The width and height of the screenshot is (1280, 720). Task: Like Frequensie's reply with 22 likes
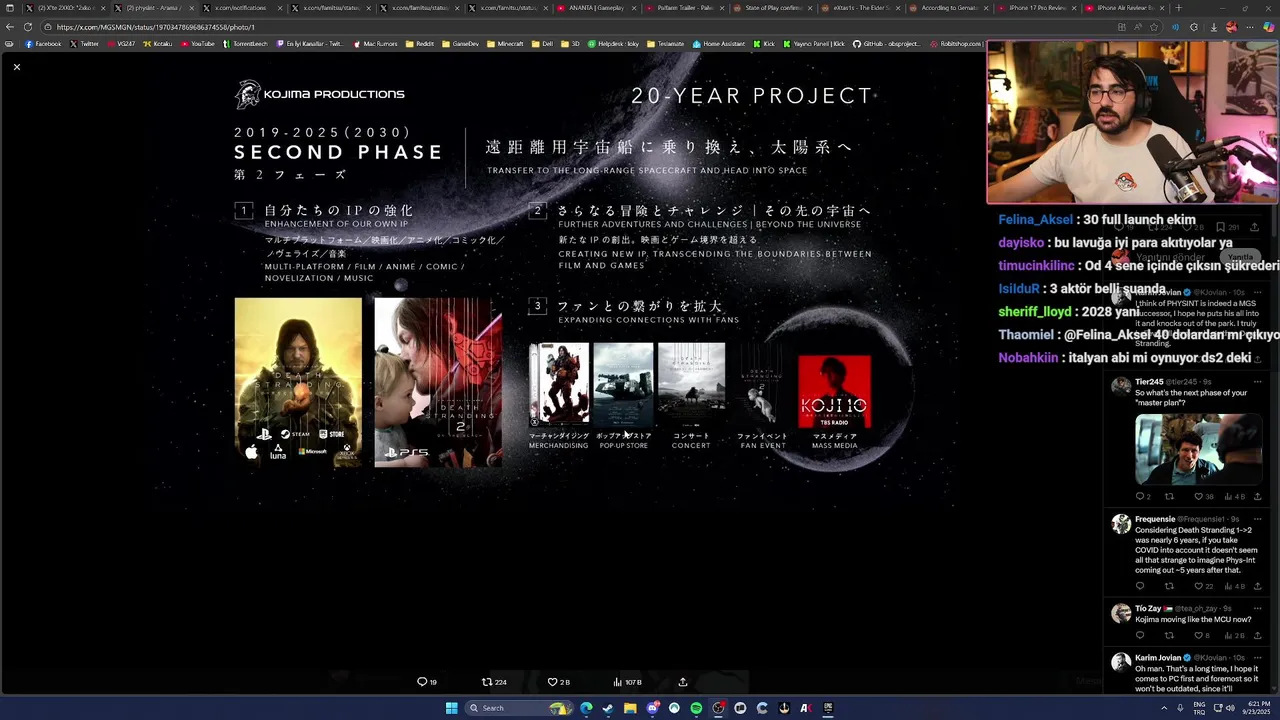(1198, 586)
